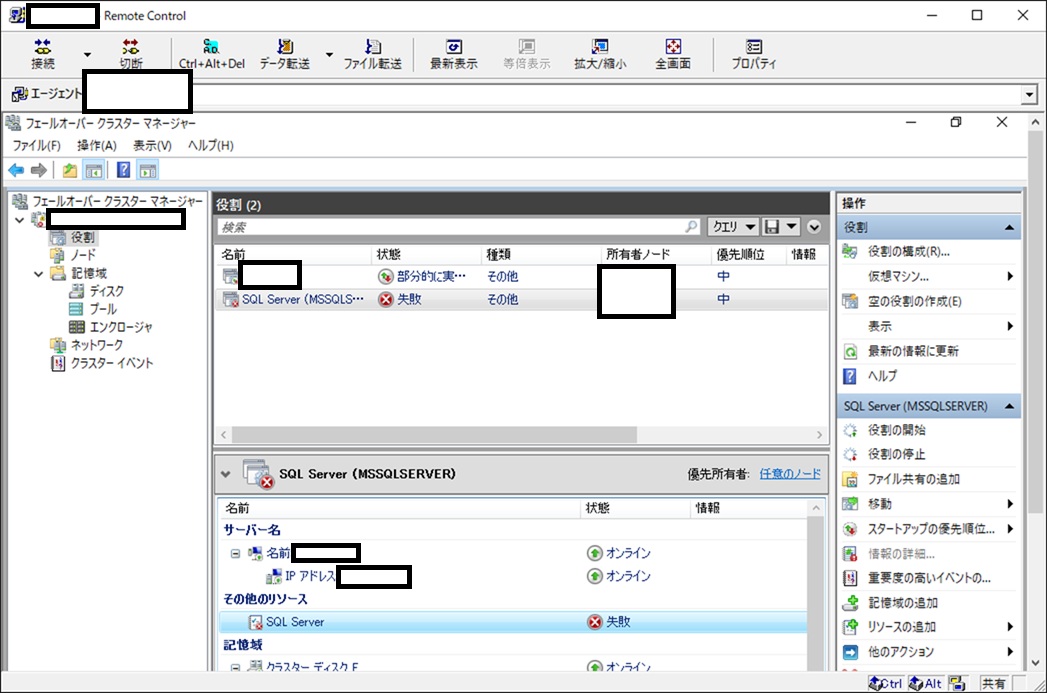The image size is (1047, 693).
Task: Sort by the 状態 column header in roles list
Action: coord(425,254)
